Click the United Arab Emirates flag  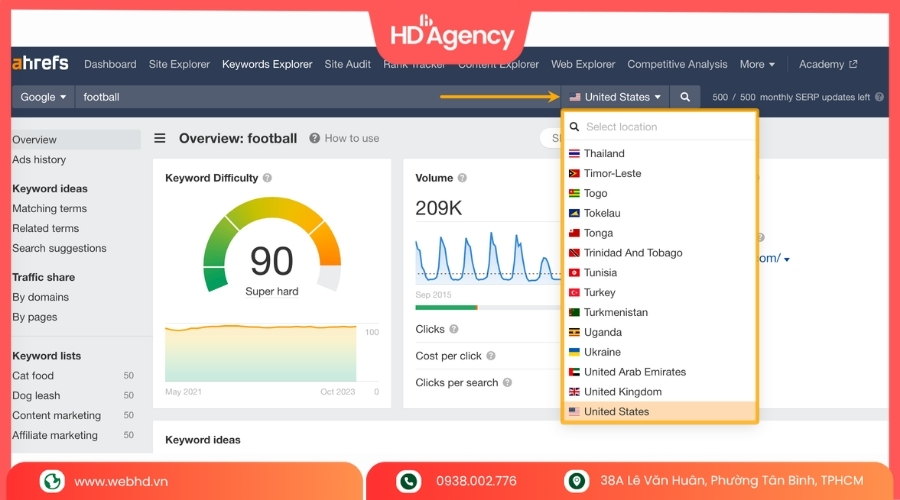[574, 372]
